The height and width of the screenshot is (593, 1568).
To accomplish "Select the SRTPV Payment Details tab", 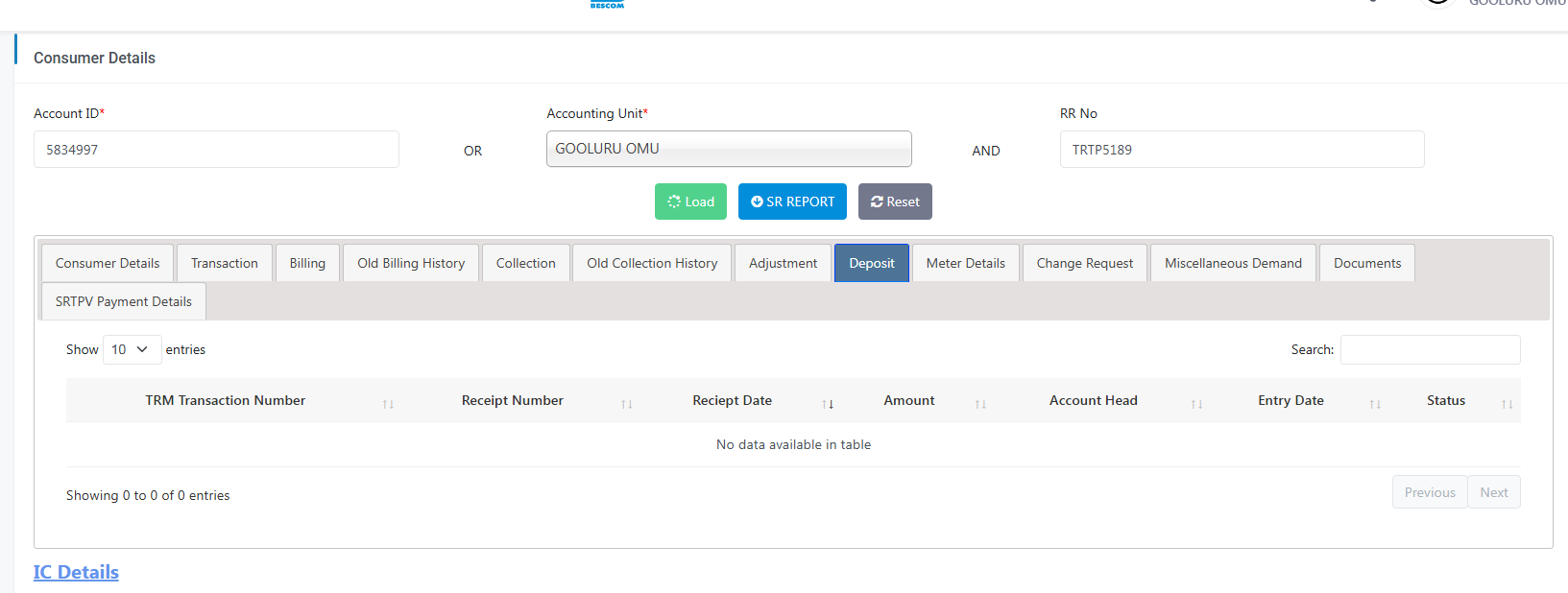I will (x=124, y=301).
